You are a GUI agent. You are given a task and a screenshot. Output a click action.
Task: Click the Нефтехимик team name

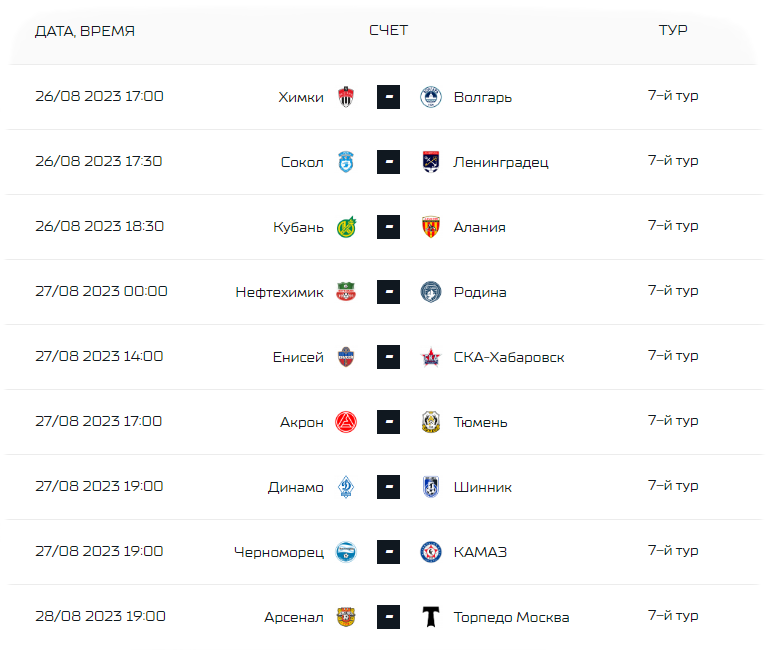click(280, 292)
